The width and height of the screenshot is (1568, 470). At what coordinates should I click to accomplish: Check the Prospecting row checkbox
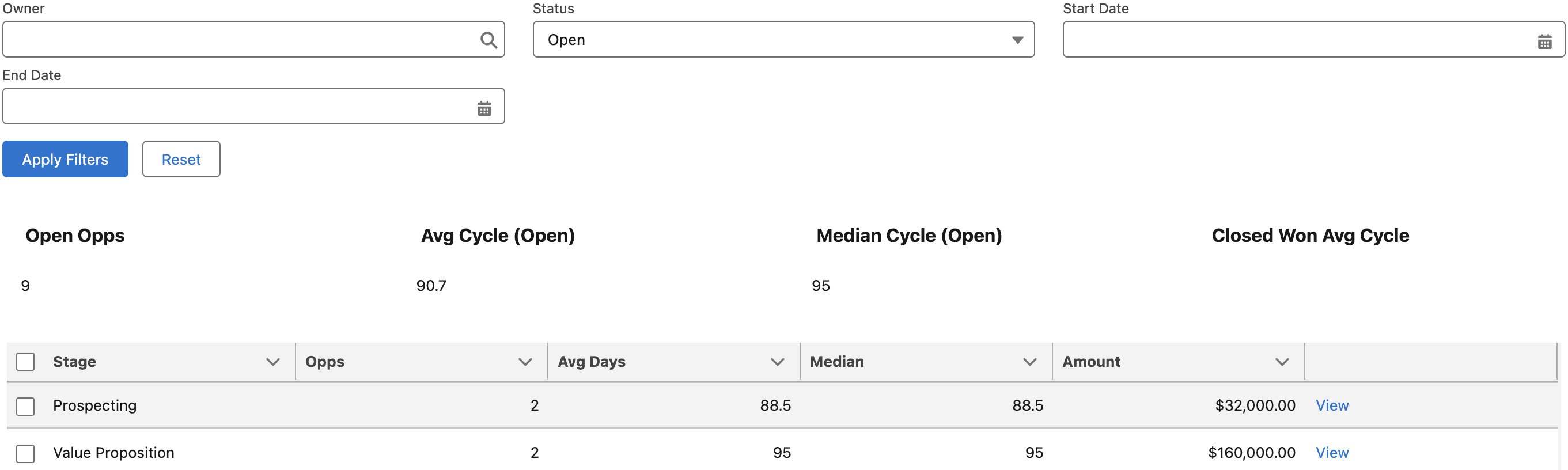click(x=25, y=406)
